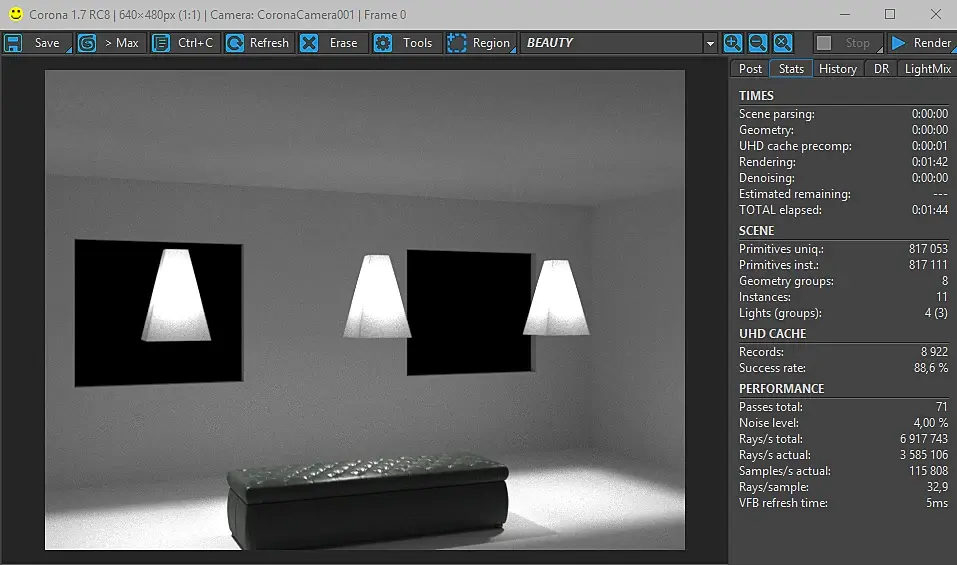The height and width of the screenshot is (565, 957).
Task: Click the Region selection dashed icon
Action: click(457, 43)
